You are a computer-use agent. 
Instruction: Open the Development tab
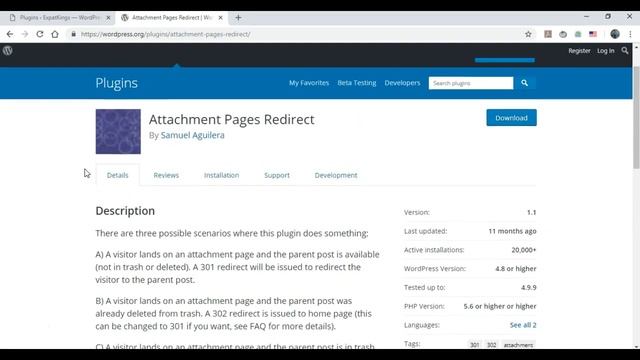pos(336,175)
